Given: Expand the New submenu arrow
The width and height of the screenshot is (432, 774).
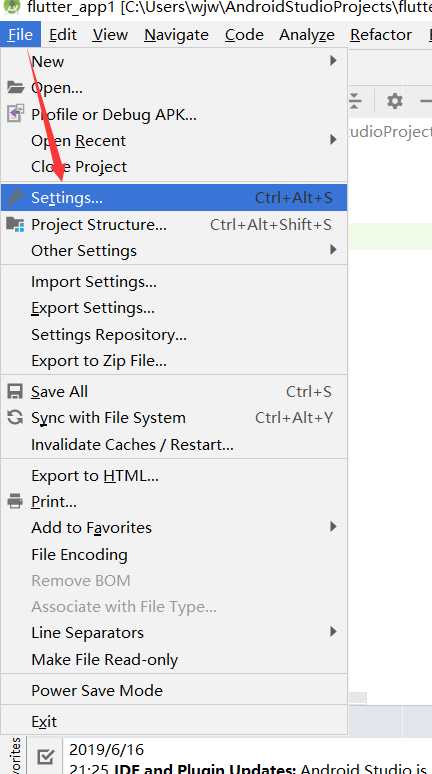Looking at the screenshot, I should coord(333,61).
